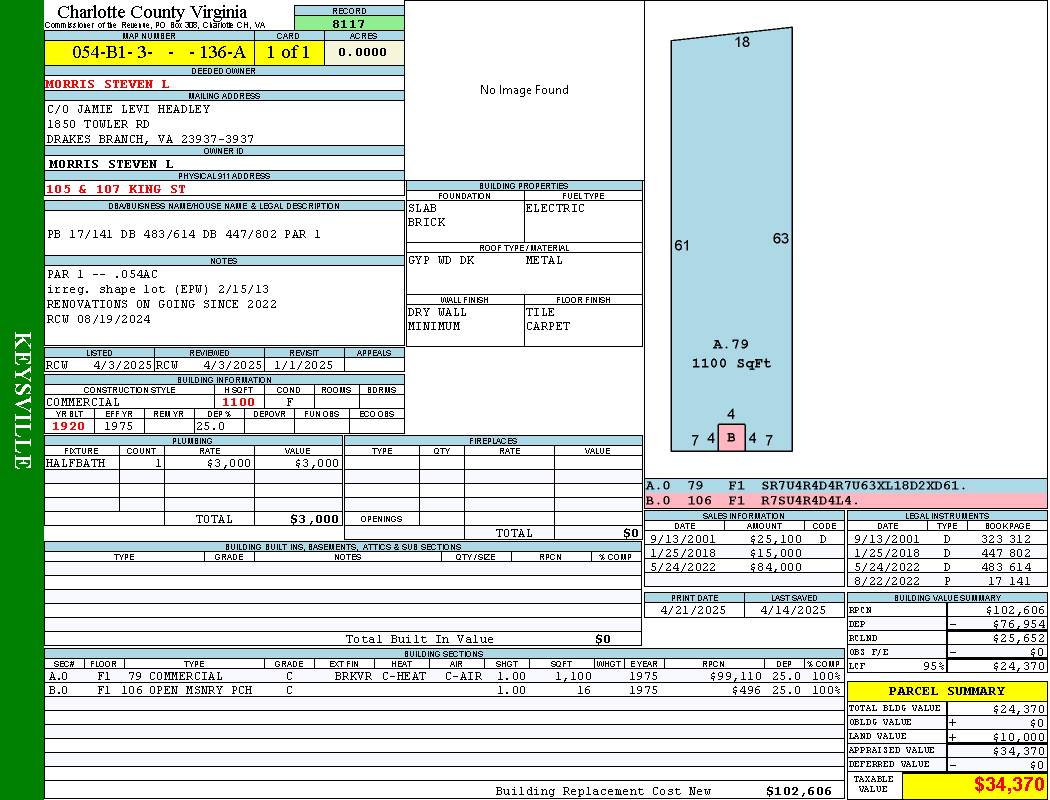Click the red HSQFT value 1100
This screenshot has width=1050, height=800.
click(238, 402)
